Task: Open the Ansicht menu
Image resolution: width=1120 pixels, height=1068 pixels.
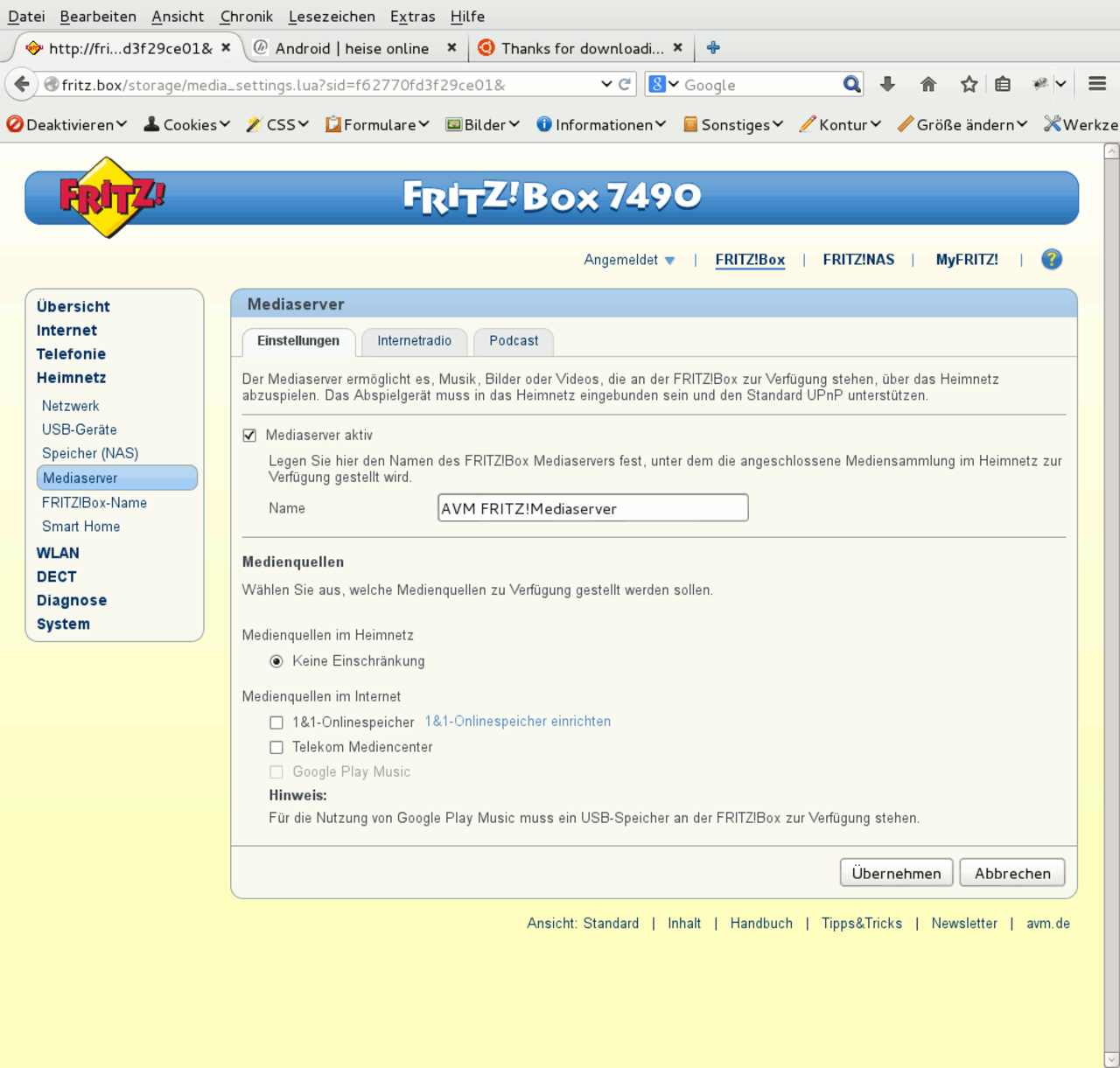Action: 178,16
